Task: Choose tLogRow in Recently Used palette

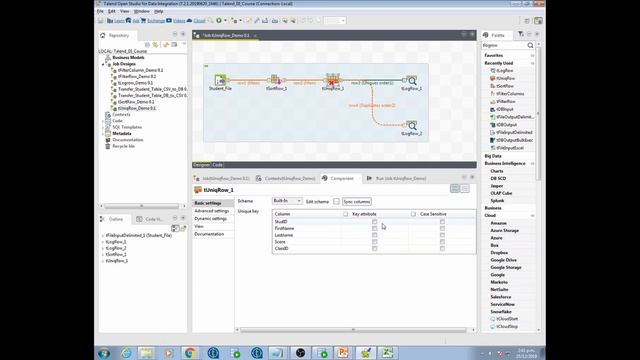Action: [504, 71]
